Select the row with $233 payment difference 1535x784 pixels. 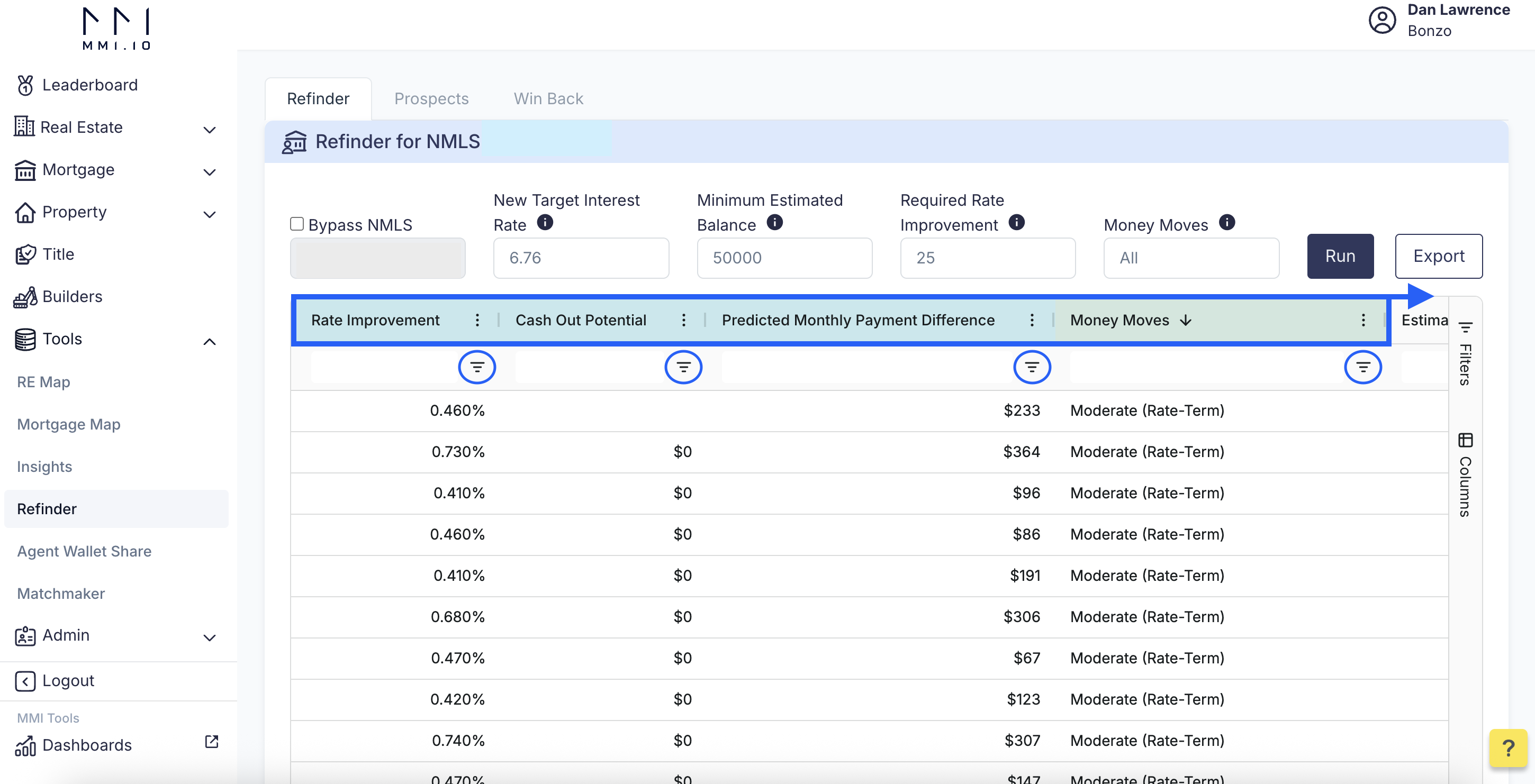pos(869,411)
